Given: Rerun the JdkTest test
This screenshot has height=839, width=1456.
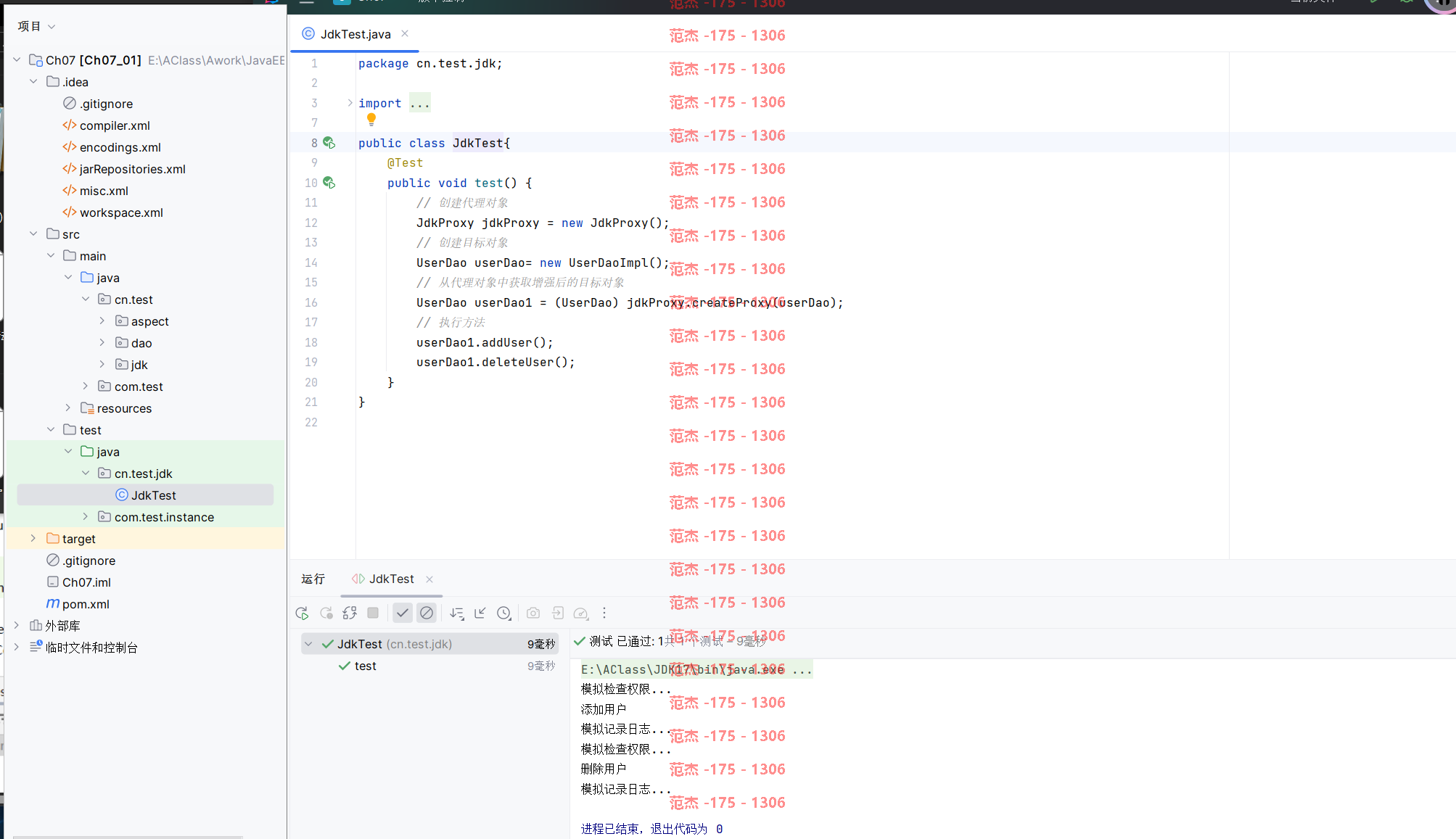Looking at the screenshot, I should [303, 613].
